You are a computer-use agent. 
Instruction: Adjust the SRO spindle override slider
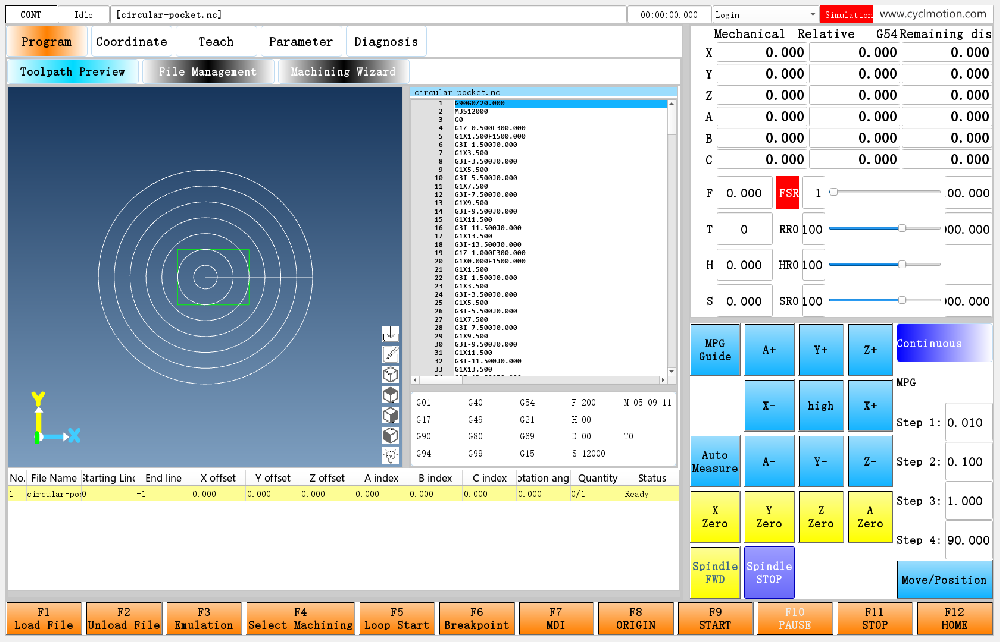[x=885, y=300]
